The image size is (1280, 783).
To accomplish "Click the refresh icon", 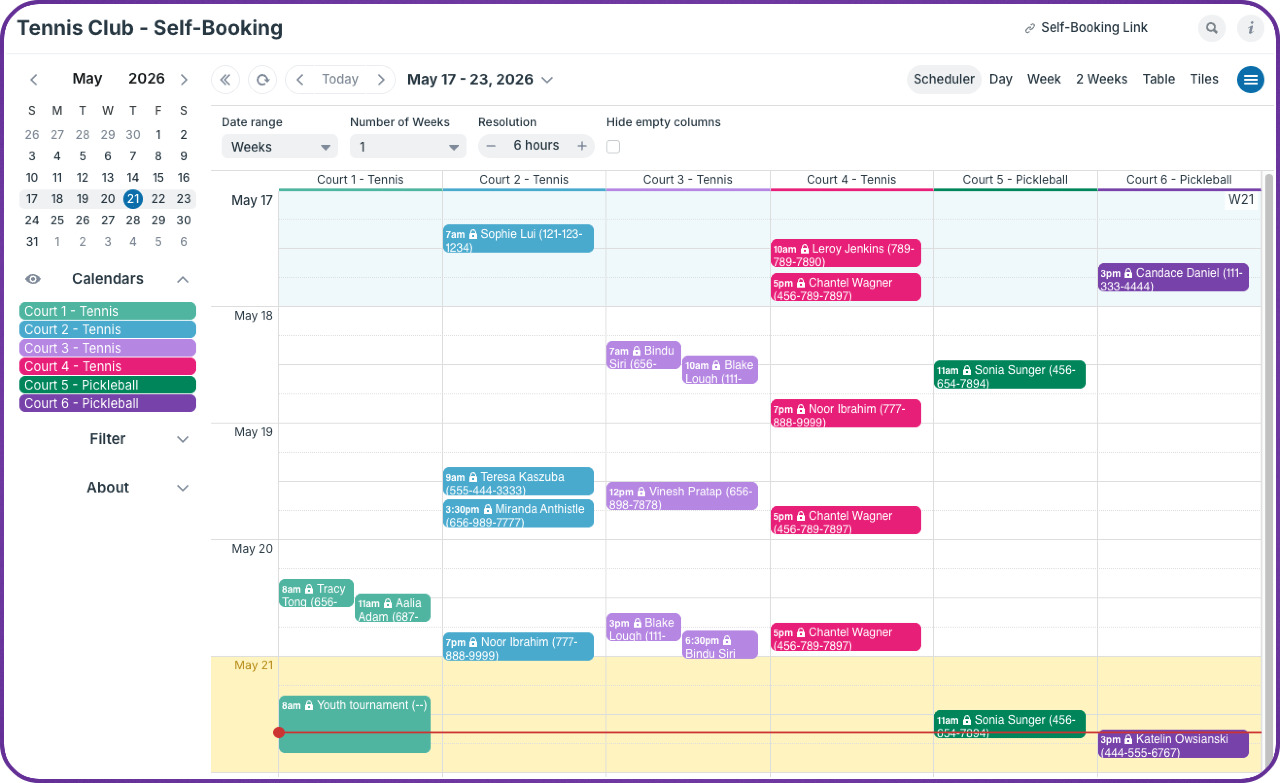I will click(262, 80).
